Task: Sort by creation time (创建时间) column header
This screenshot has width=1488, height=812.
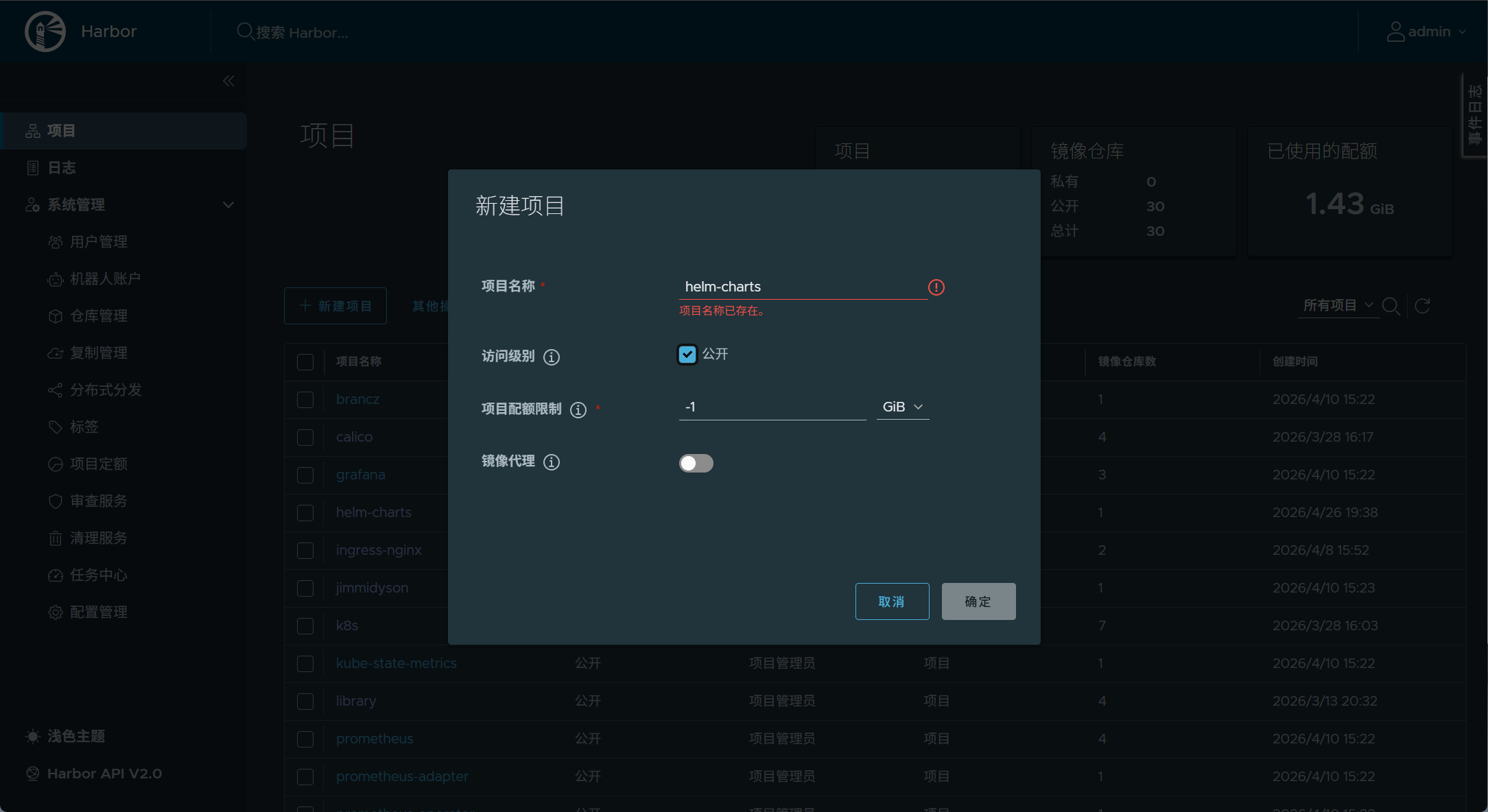Action: [1295, 361]
